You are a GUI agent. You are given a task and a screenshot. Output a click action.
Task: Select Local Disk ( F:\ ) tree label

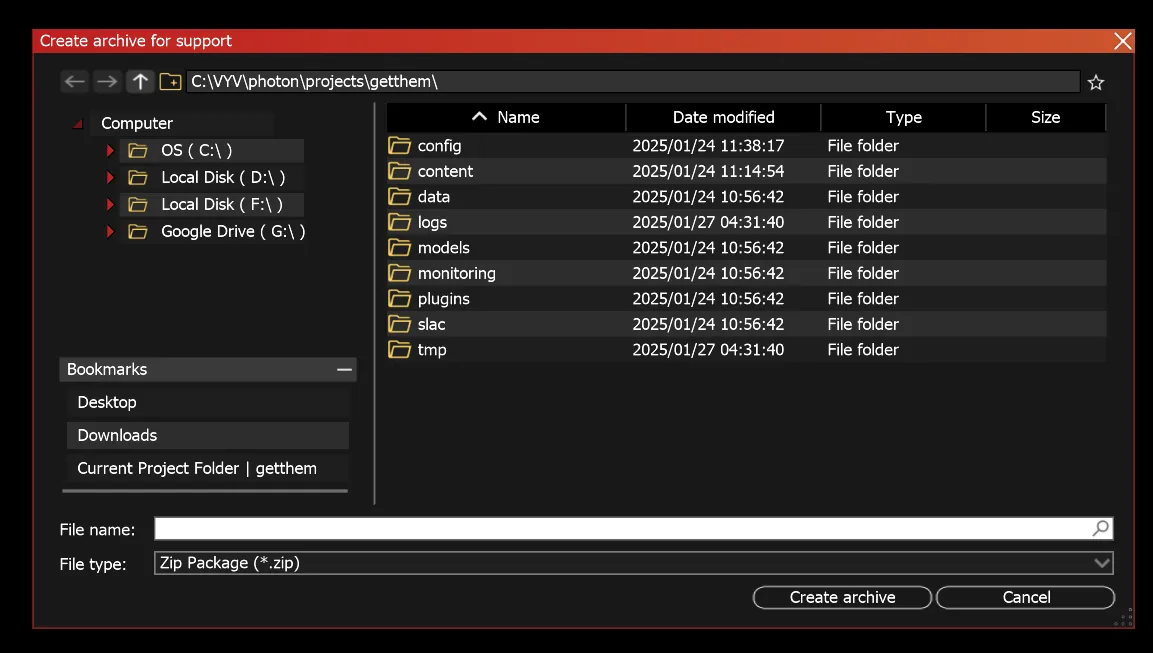pyautogui.click(x=222, y=204)
